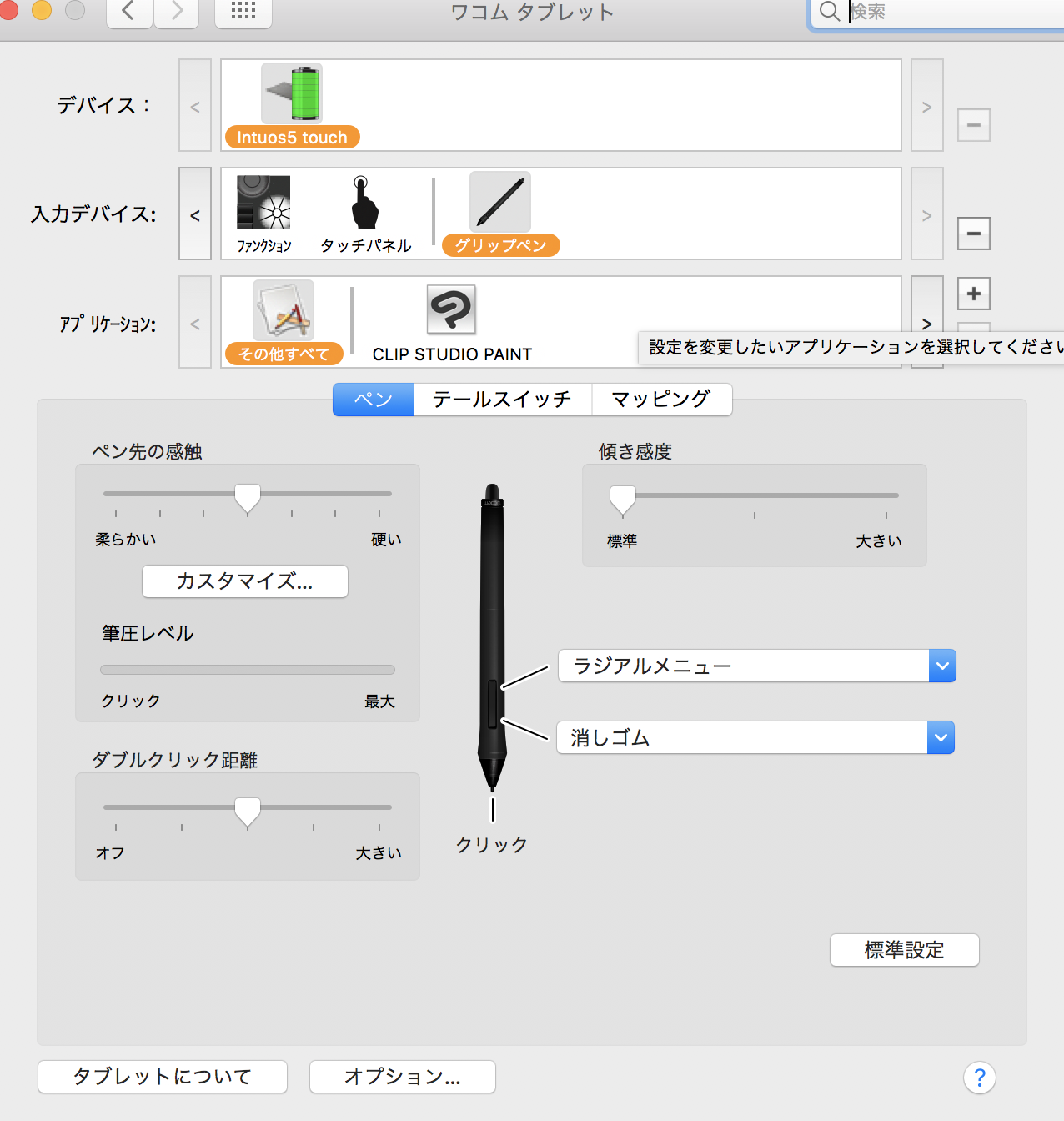Image resolution: width=1064 pixels, height=1121 pixels.
Task: Select the グリップペン grip pen icon
Action: pos(500,203)
